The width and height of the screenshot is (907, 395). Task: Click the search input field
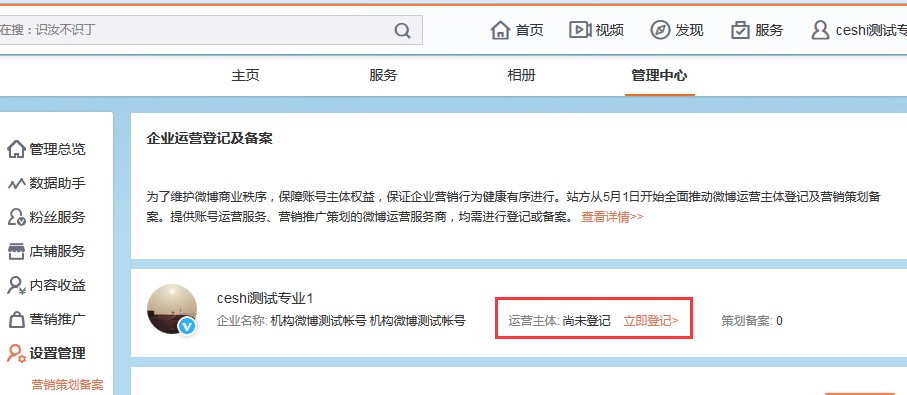coord(211,30)
